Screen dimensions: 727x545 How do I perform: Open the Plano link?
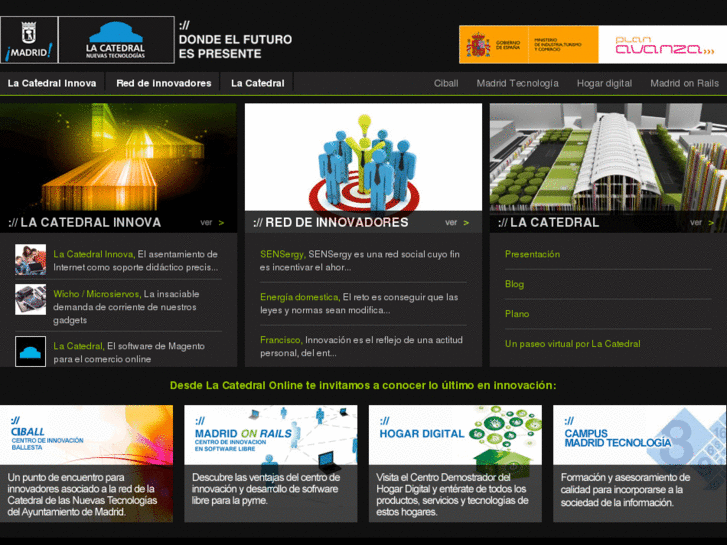pos(517,314)
